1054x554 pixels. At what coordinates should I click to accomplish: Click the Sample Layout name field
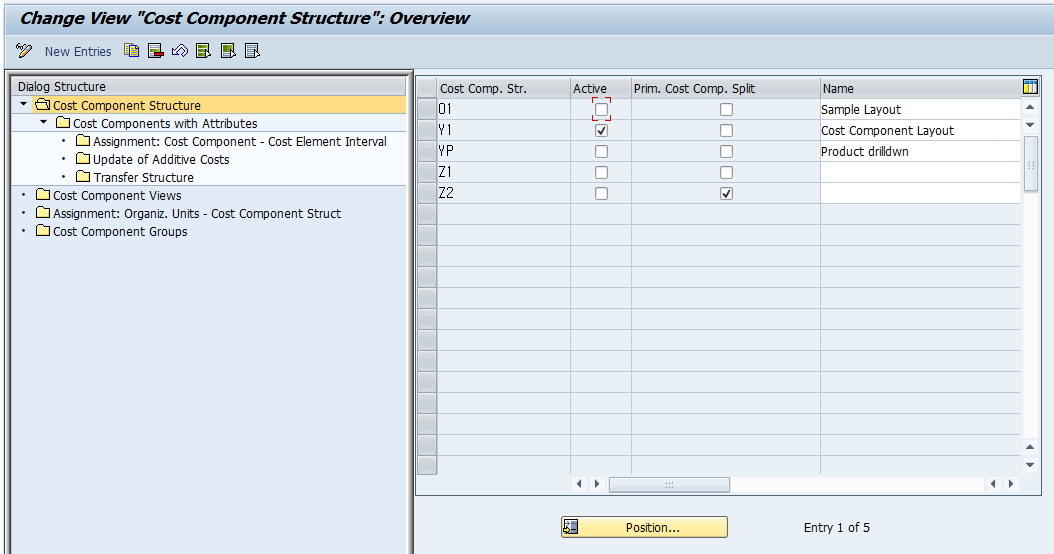[920, 110]
